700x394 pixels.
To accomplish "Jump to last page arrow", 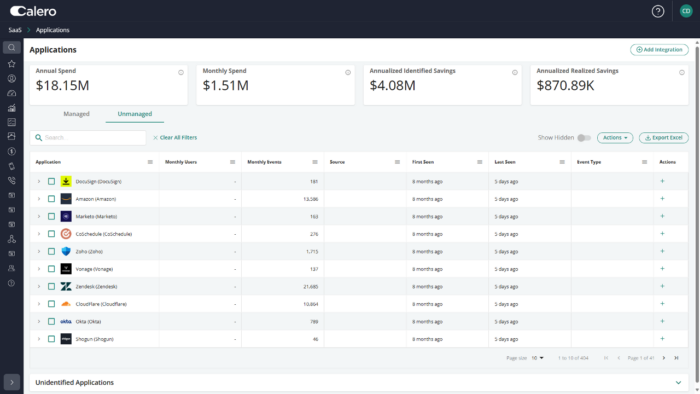I will coord(676,358).
